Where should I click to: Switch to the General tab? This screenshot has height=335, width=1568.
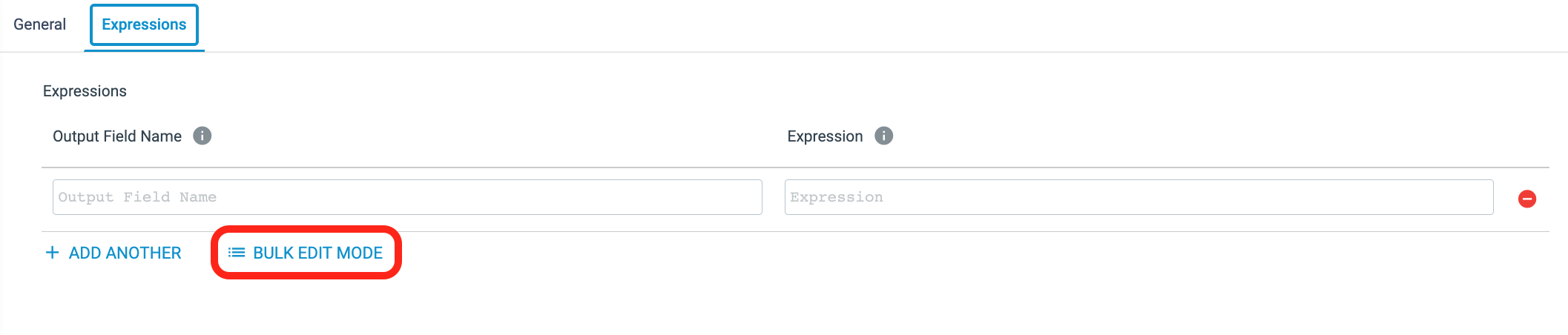point(39,24)
